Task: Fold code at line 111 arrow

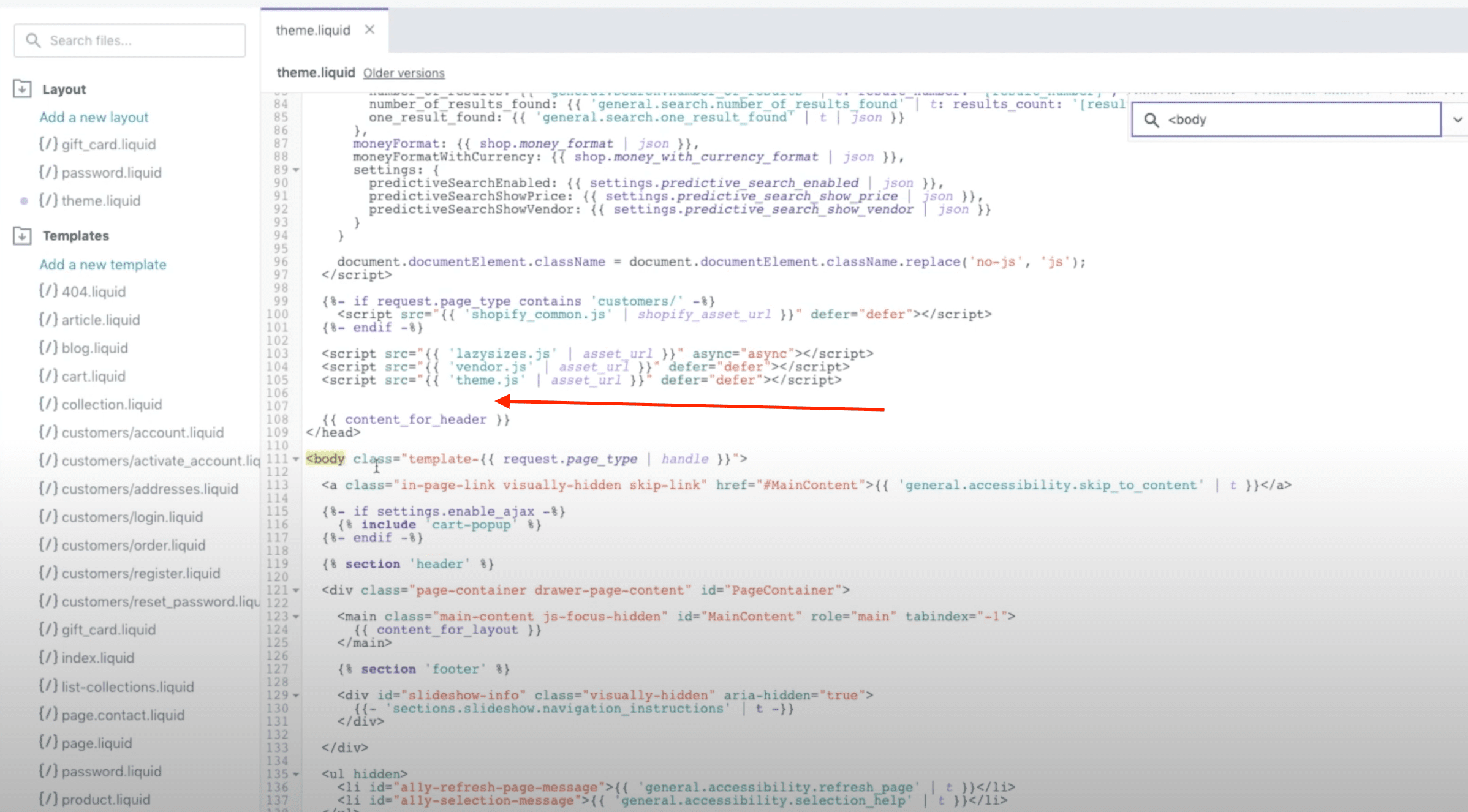Action: coord(296,459)
